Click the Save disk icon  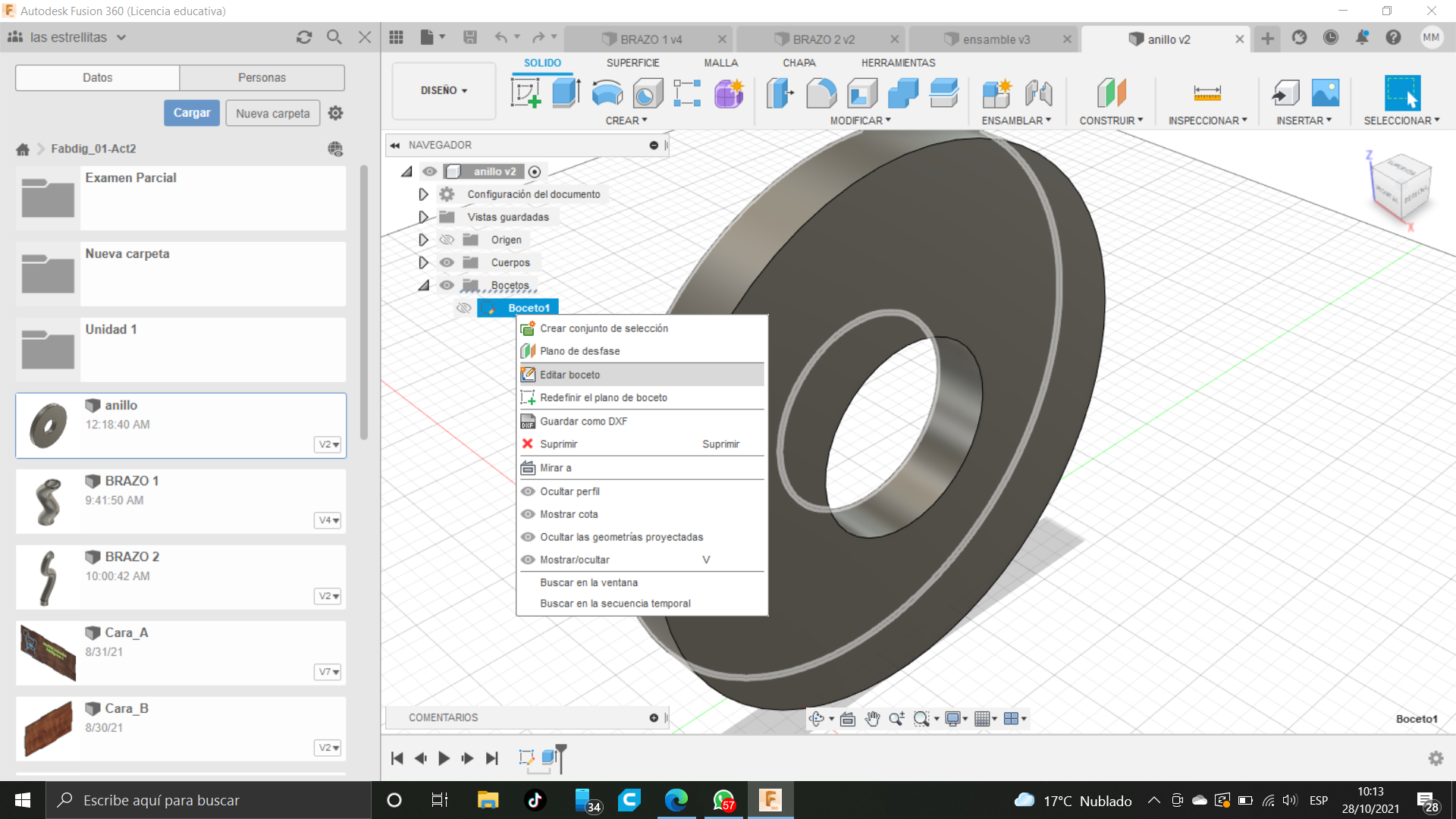pos(470,37)
